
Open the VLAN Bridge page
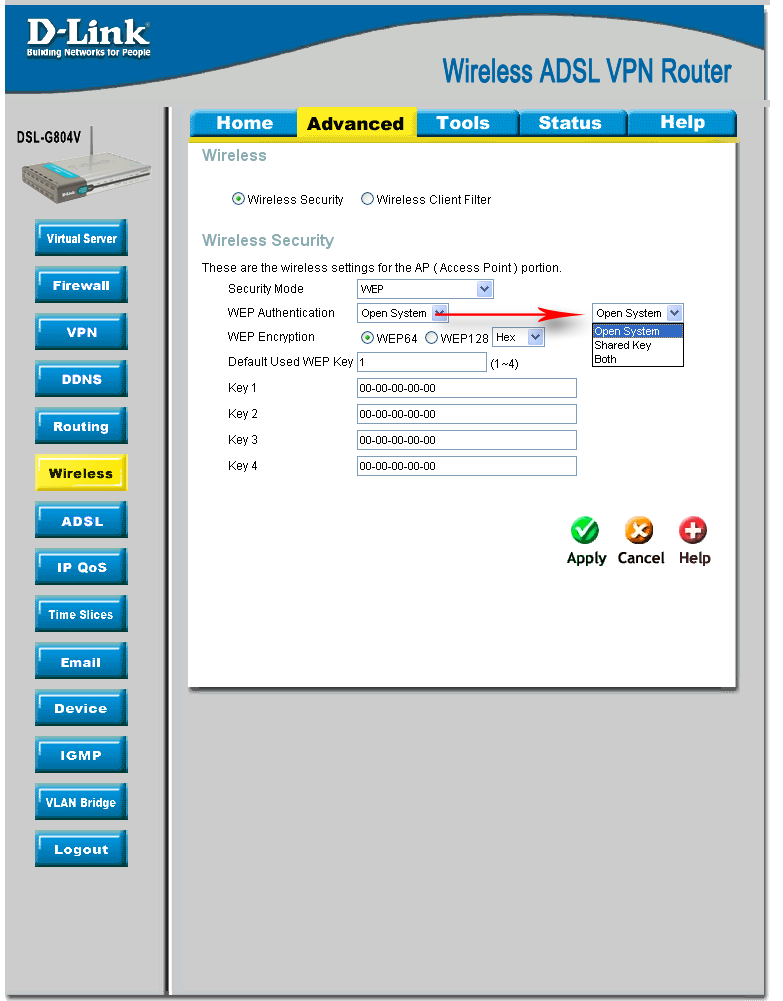(x=81, y=802)
